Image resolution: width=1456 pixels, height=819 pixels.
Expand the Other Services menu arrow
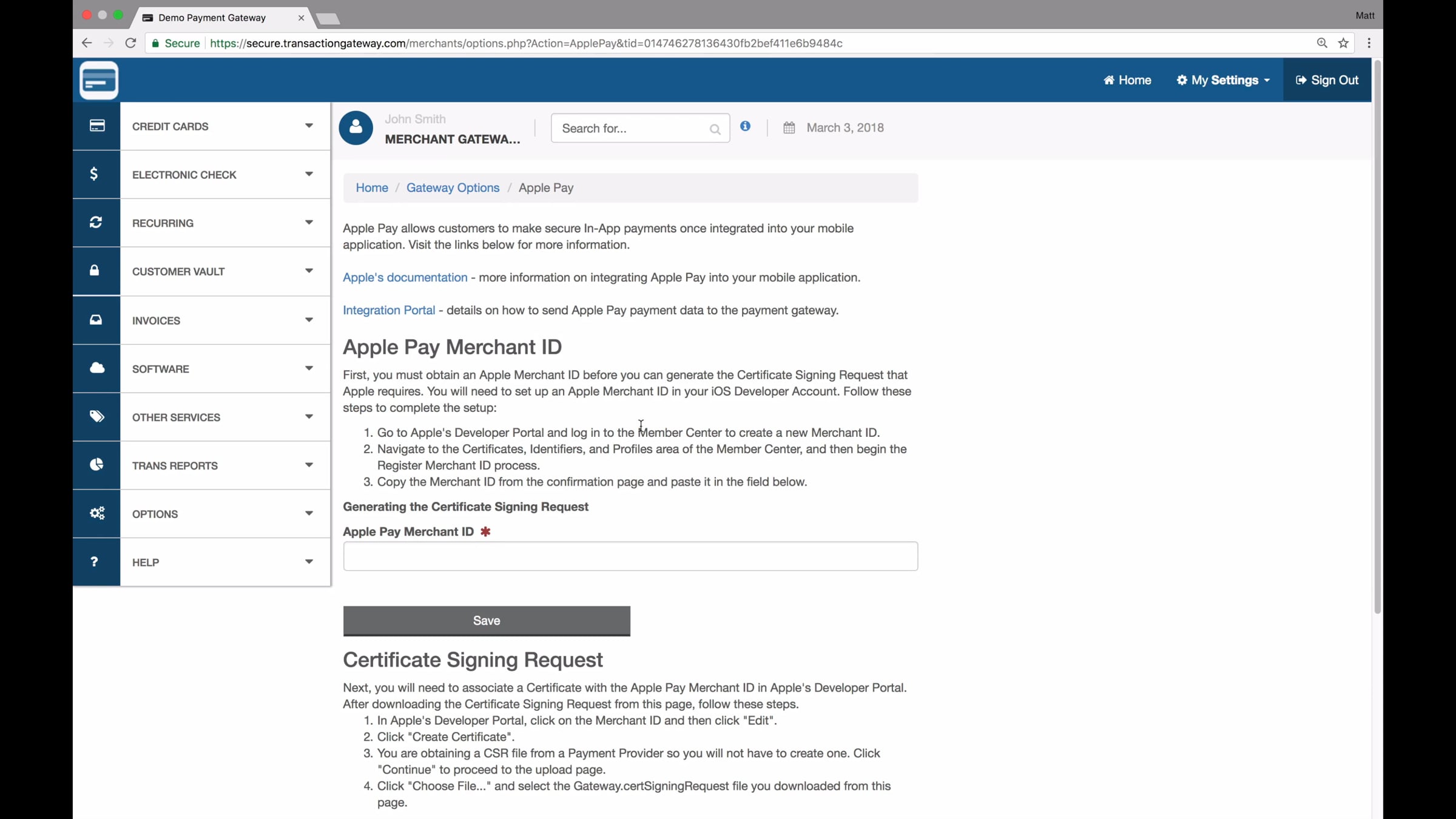(309, 417)
